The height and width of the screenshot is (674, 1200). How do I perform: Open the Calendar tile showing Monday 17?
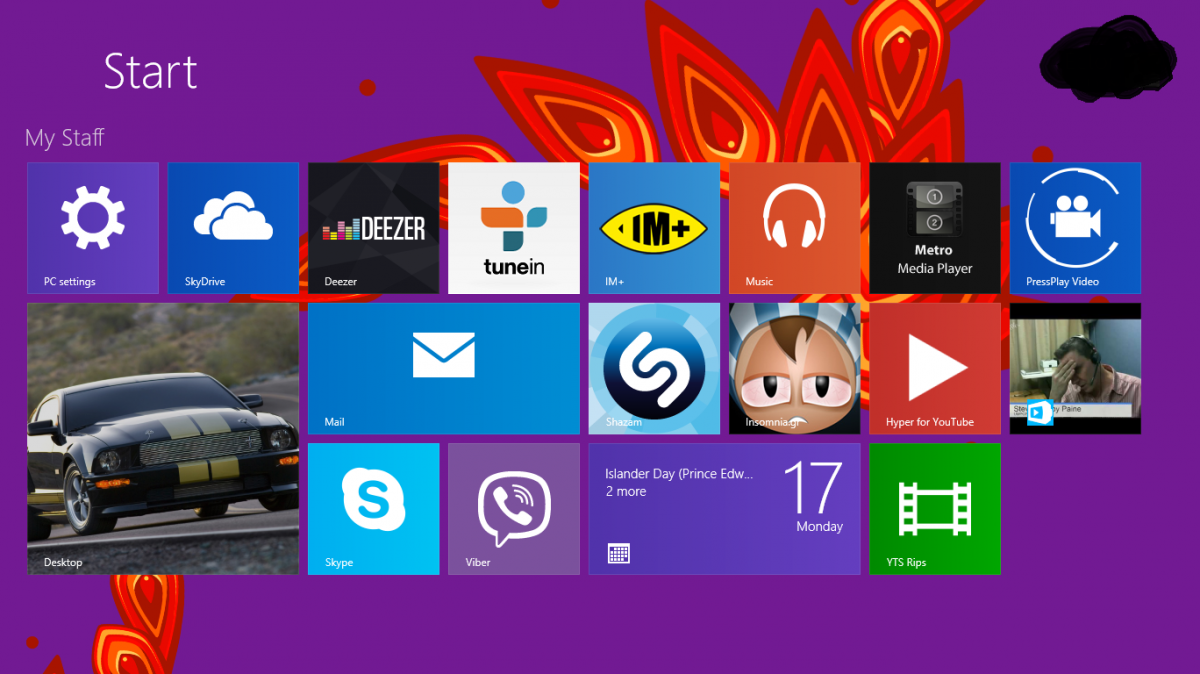pyautogui.click(x=725, y=509)
